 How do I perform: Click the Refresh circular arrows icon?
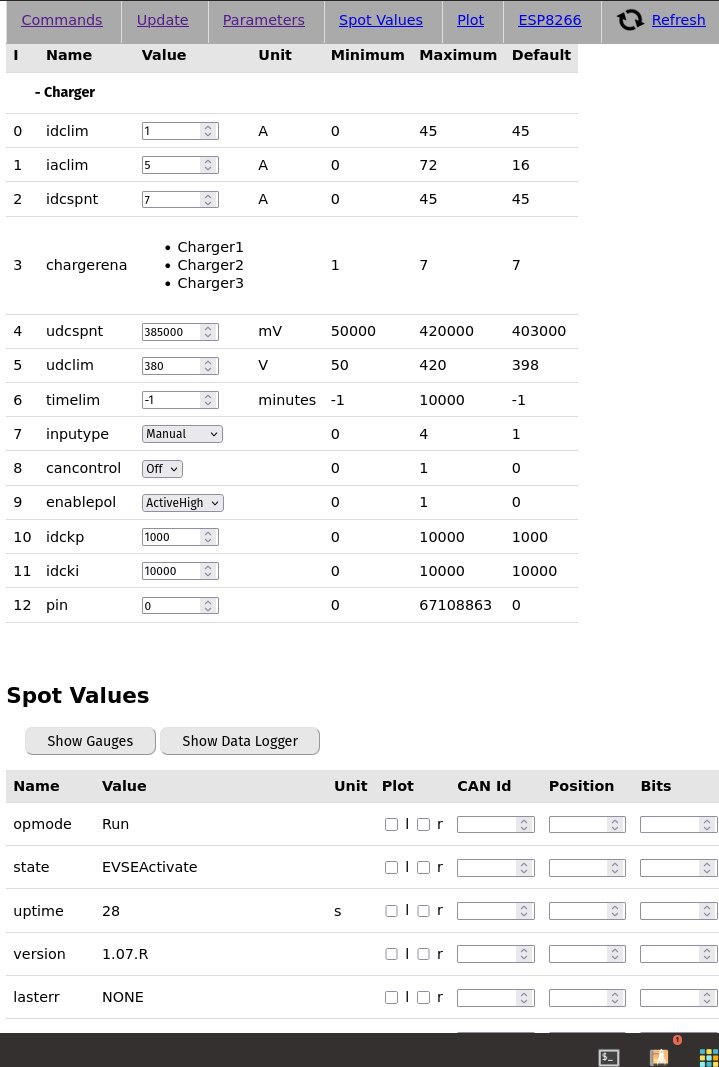[630, 20]
